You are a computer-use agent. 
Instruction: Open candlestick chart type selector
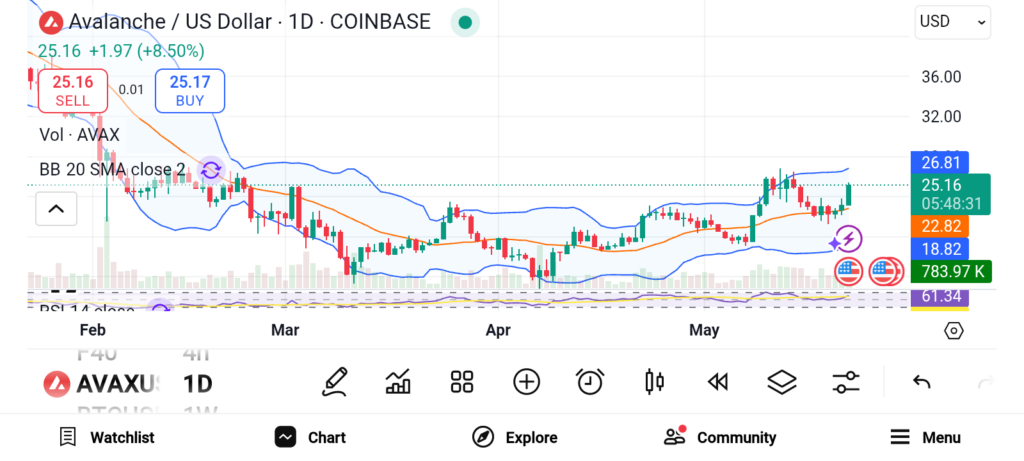655,381
